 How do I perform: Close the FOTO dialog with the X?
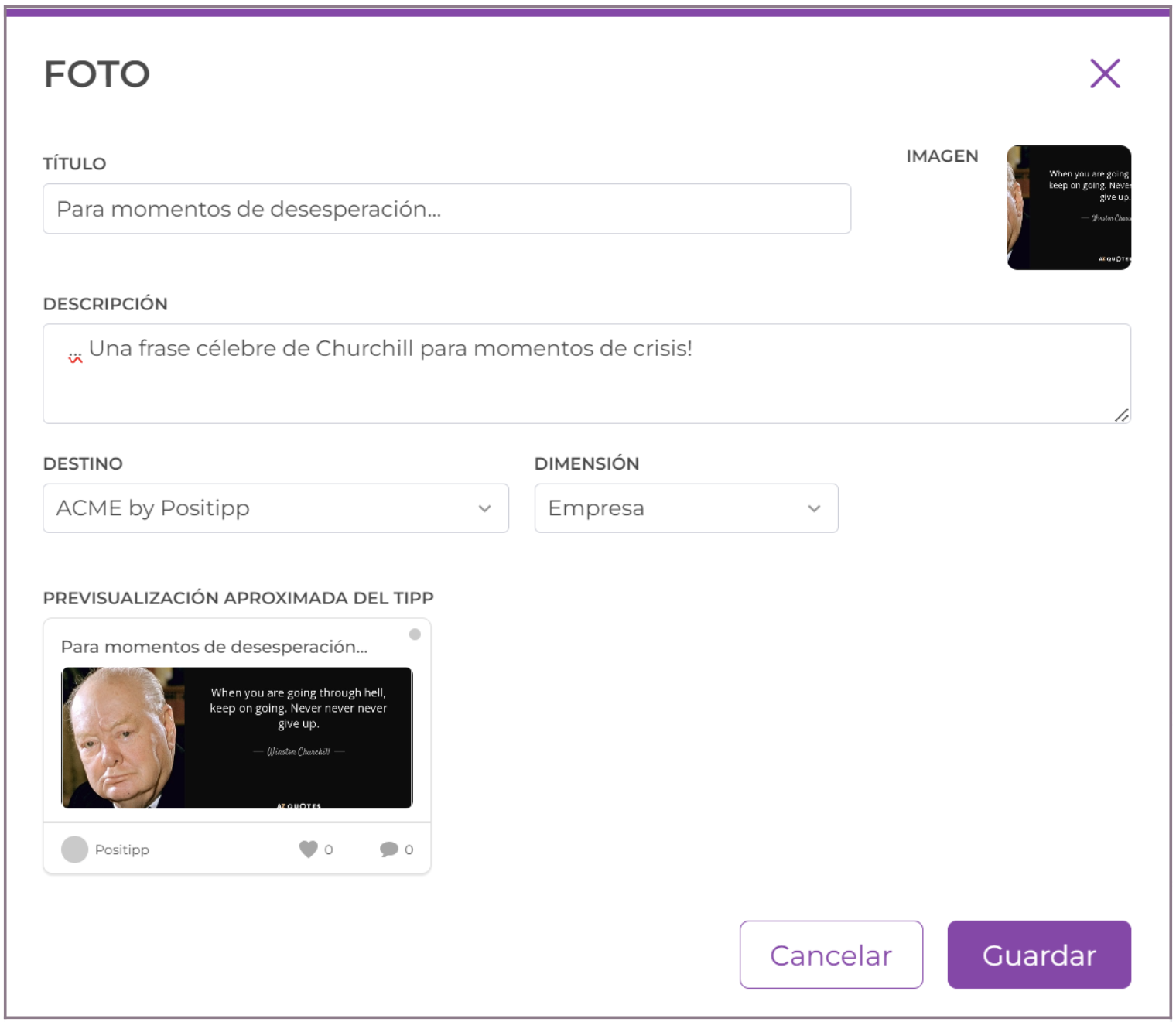click(1105, 73)
